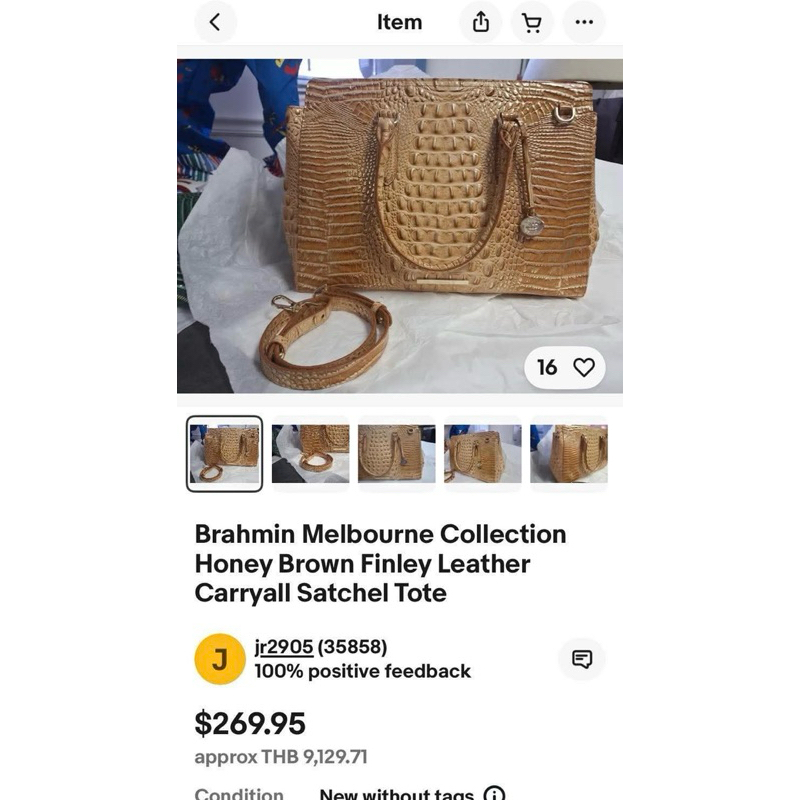
Task: Go back using the back arrow
Action: 215,22
